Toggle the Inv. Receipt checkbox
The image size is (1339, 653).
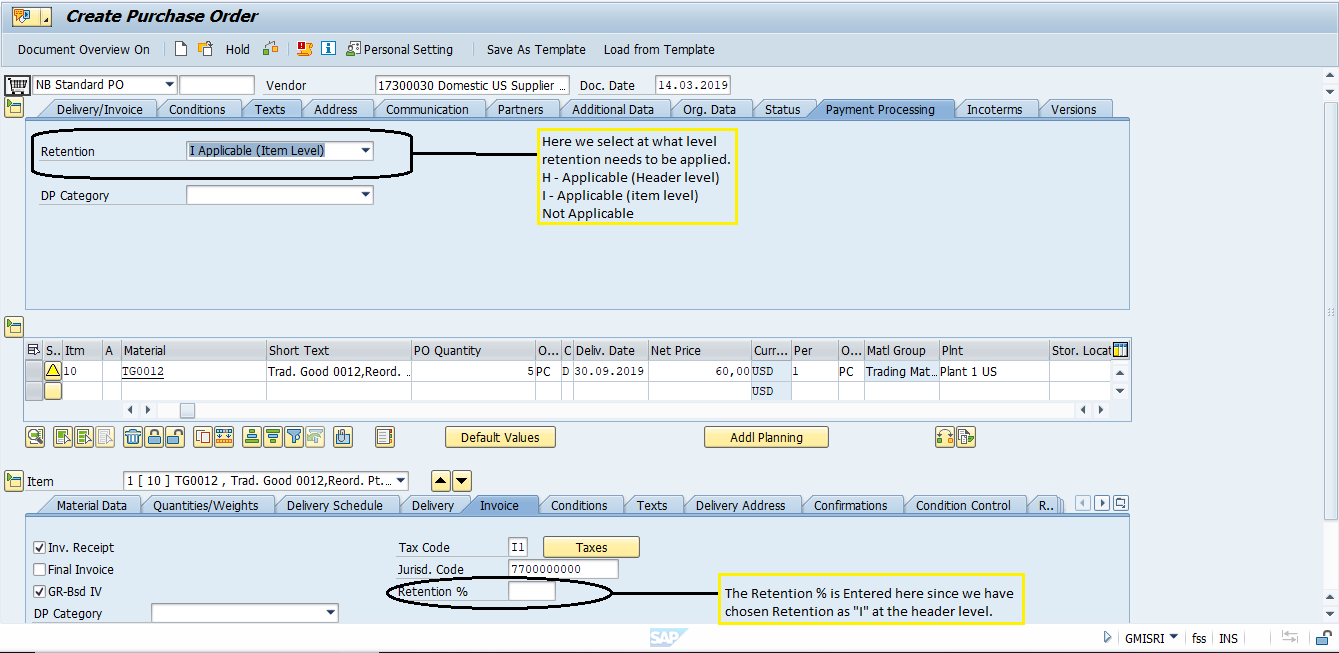pos(40,548)
